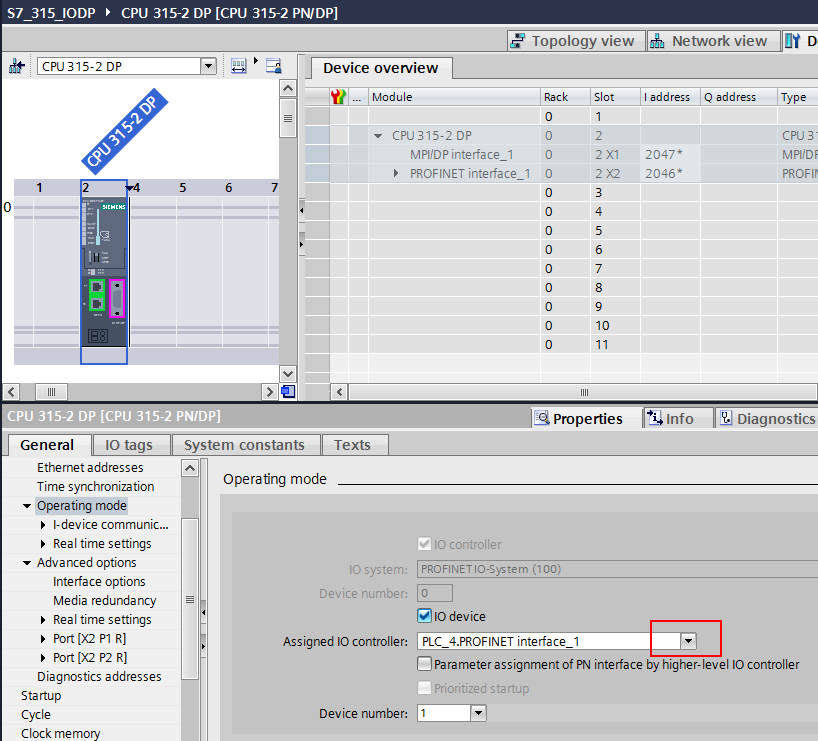
Task: Click the rack view scroll-up arrow
Action: coord(287,88)
